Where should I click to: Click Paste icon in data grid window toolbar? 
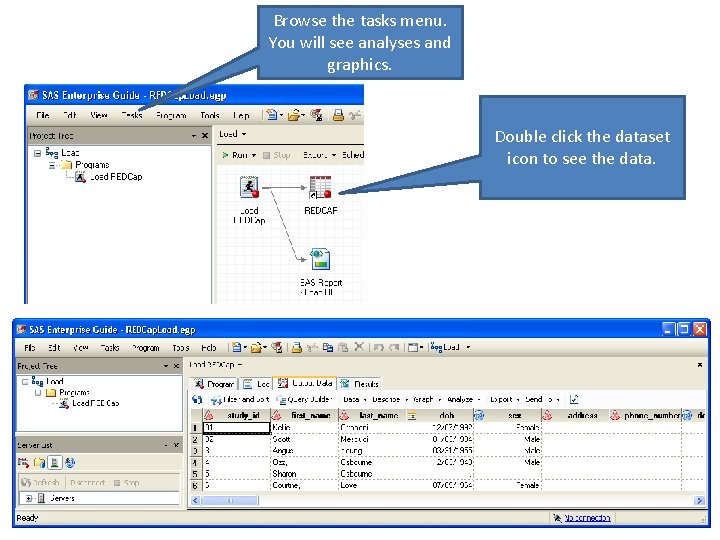pyautogui.click(x=343, y=347)
